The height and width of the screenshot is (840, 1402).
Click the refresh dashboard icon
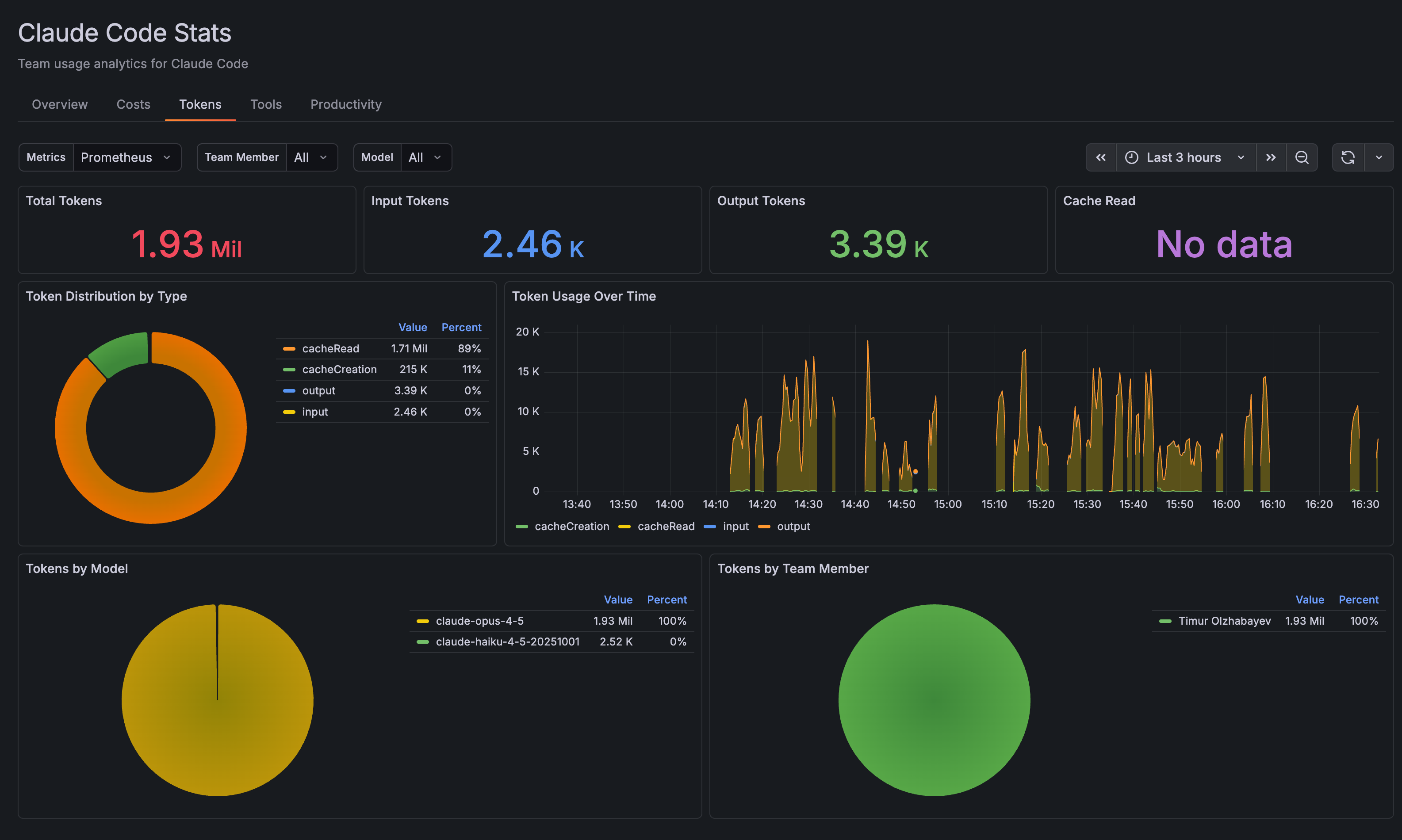(1348, 157)
